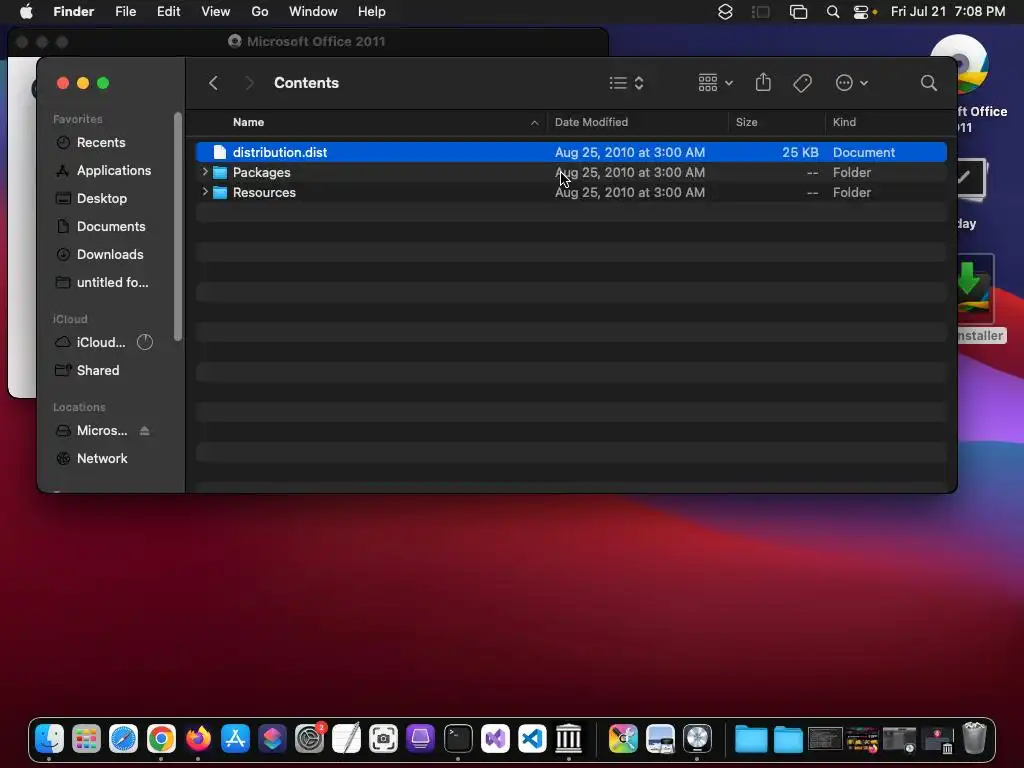Open the Go menu
This screenshot has height=768, width=1024.
(x=260, y=12)
